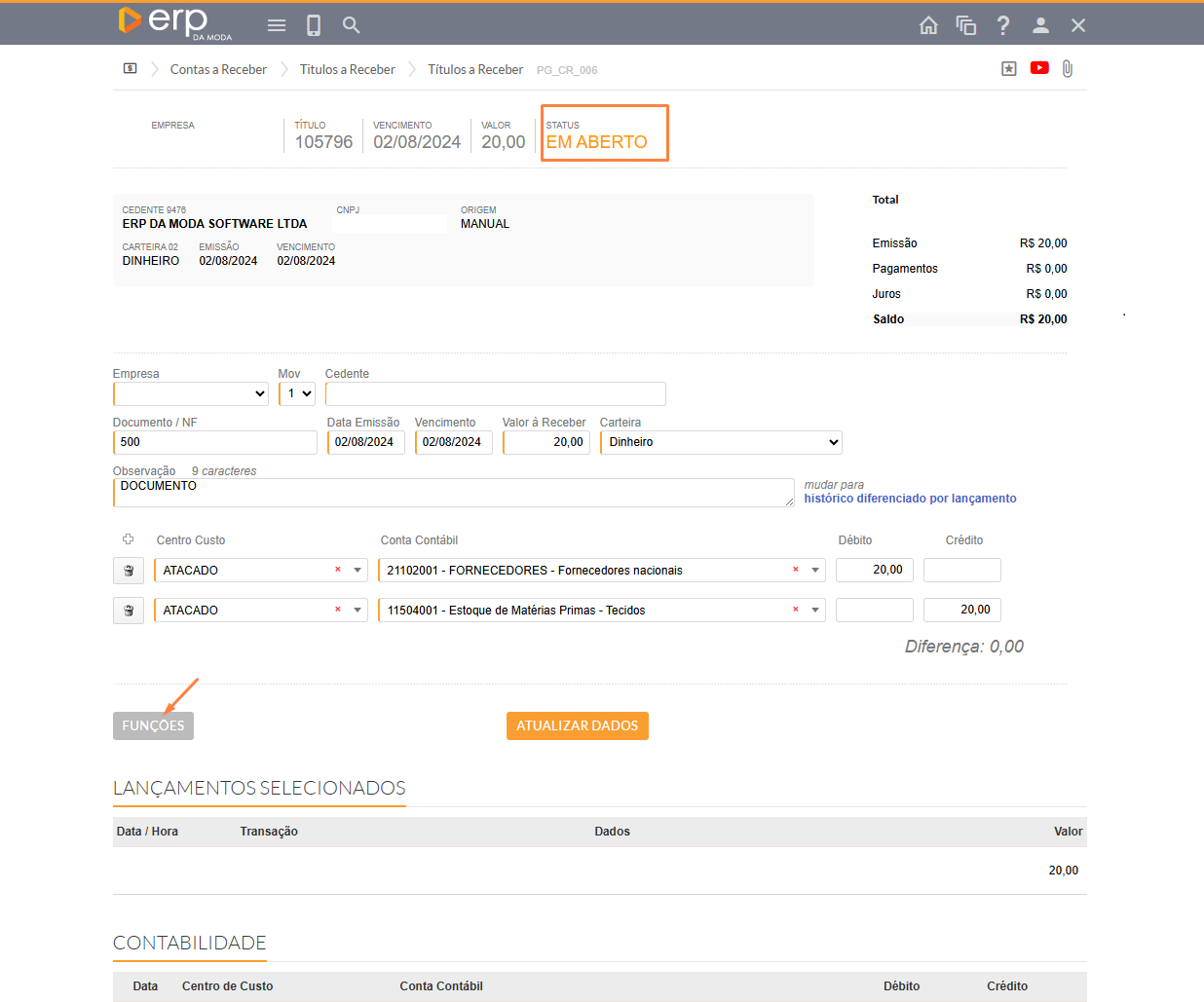Go to home via house icon
Image resolution: width=1204 pixels, height=1002 pixels.
coord(928,25)
